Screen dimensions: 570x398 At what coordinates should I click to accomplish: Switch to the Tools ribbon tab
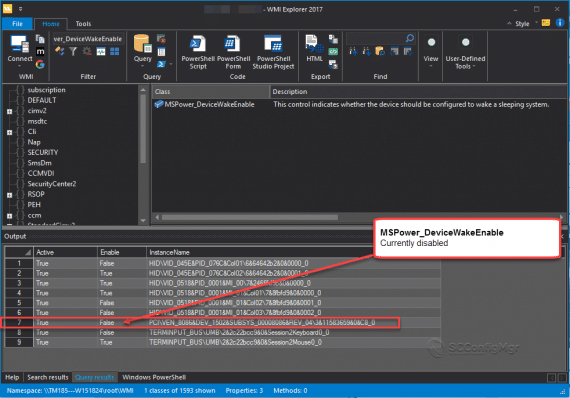[x=83, y=24]
